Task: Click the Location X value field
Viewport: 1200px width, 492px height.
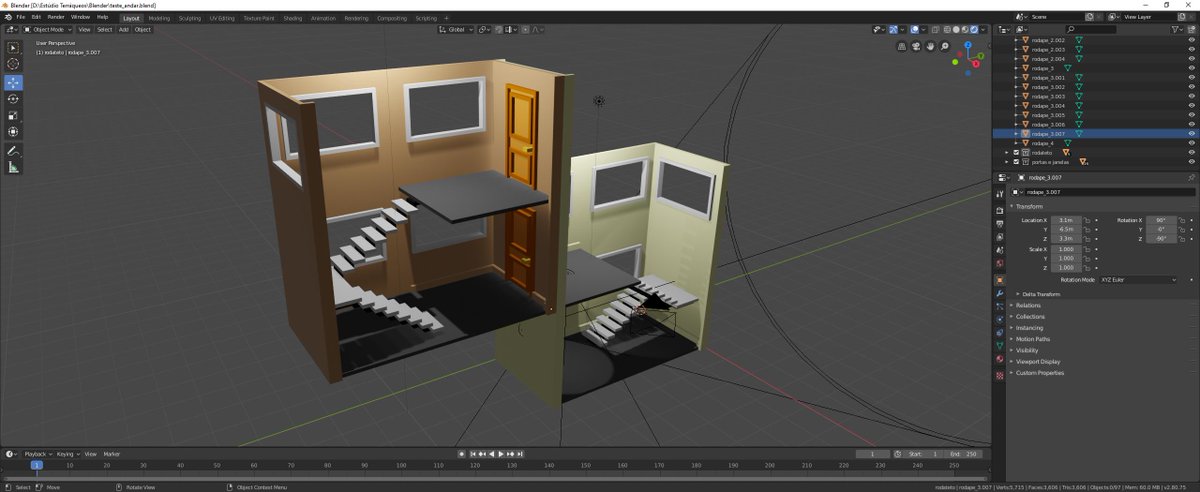Action: (1064, 220)
